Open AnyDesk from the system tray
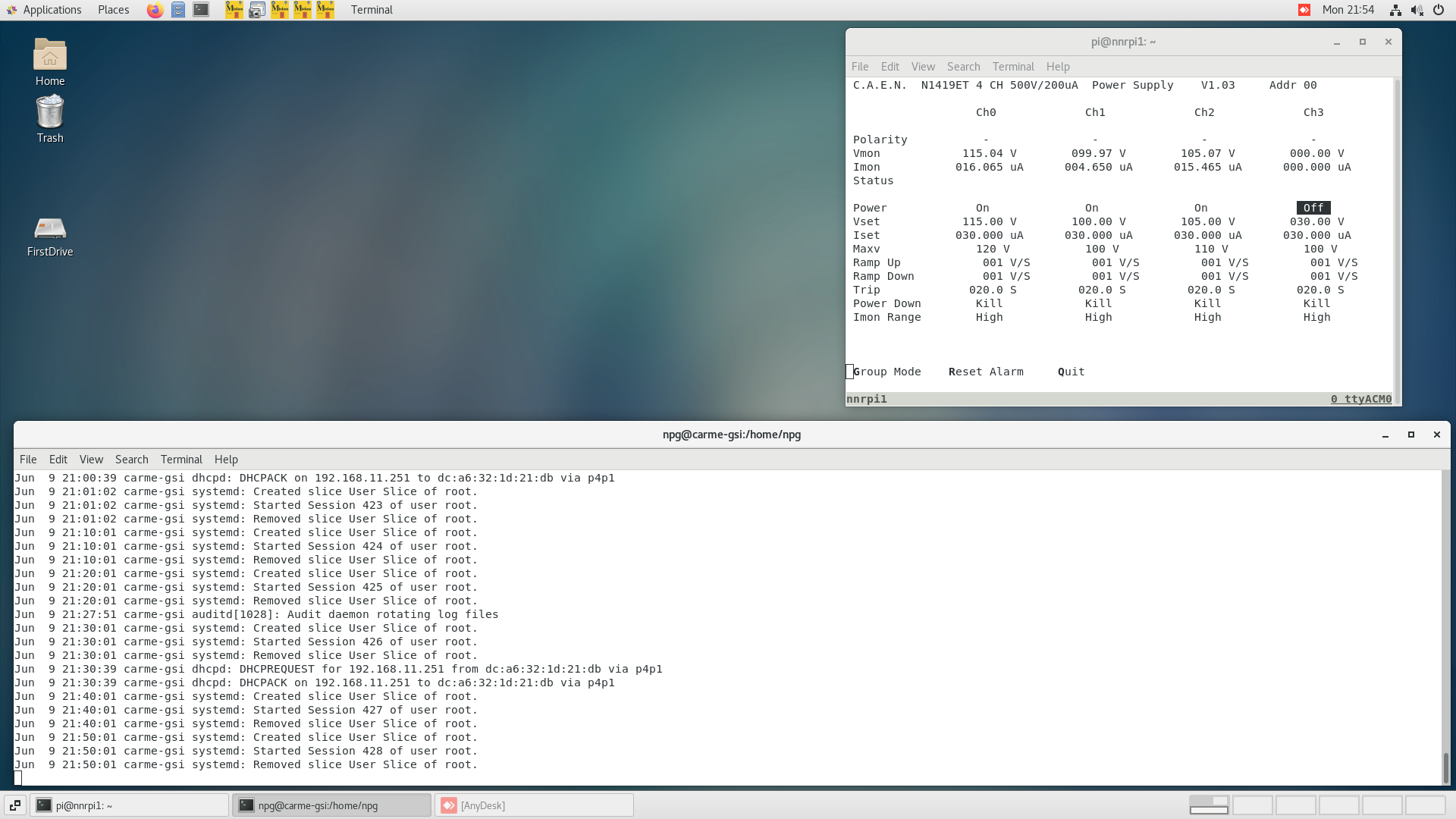The width and height of the screenshot is (1456, 819). click(x=1303, y=10)
